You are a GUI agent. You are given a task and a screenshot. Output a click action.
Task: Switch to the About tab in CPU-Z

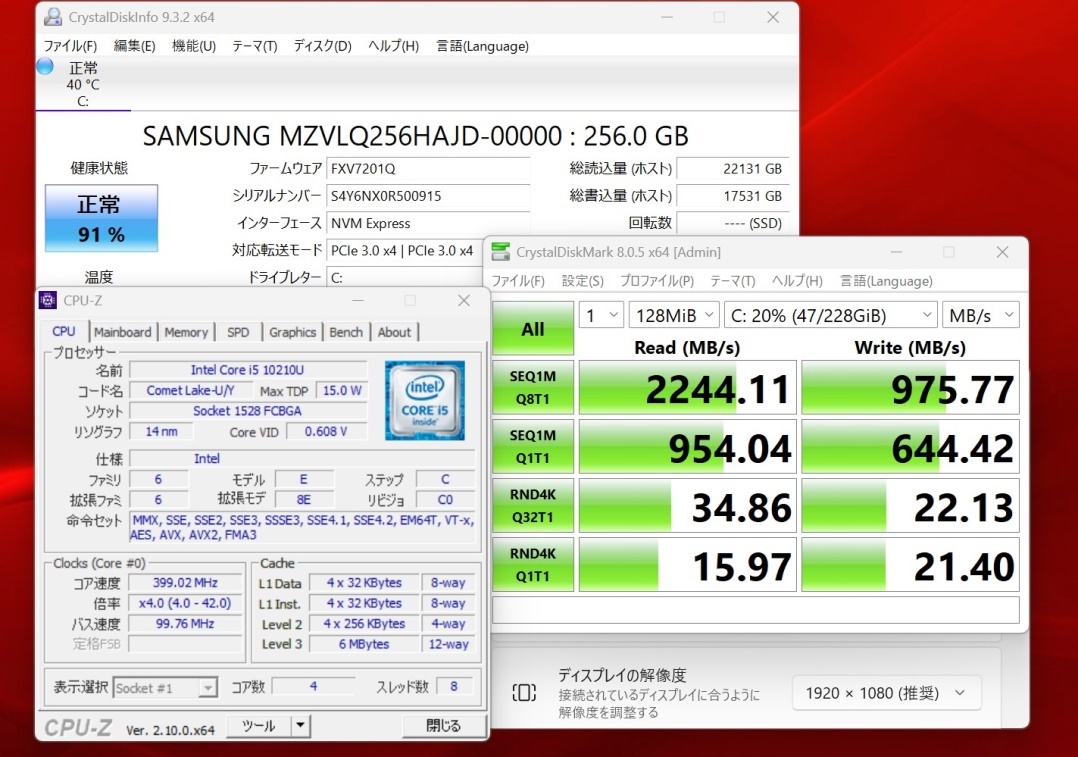[x=394, y=332]
